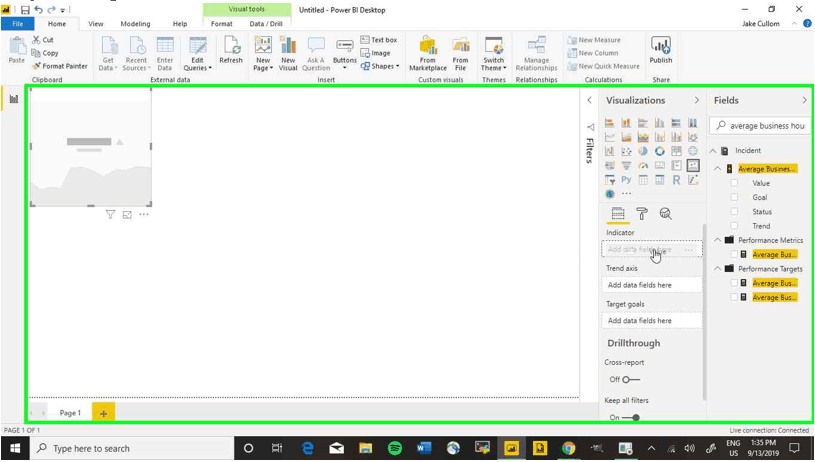This screenshot has width=815, height=462.
Task: Click New Measure
Action: click(594, 40)
